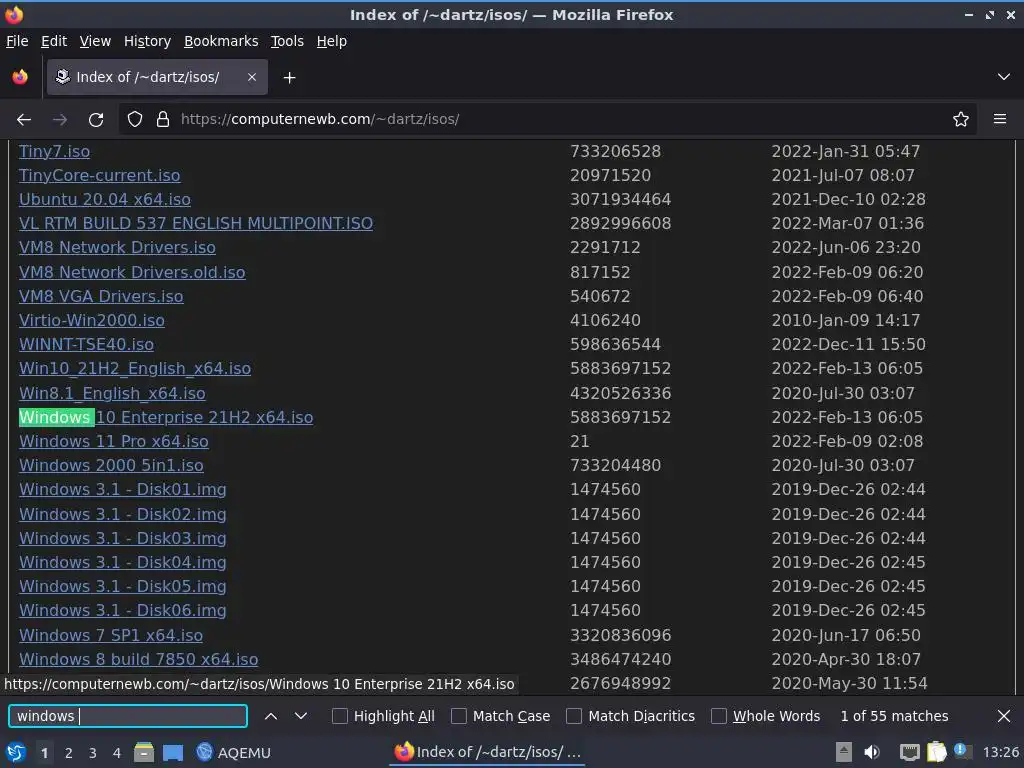Open Windows 2000 5in1.iso link
Viewport: 1024px width, 768px height.
click(111, 466)
